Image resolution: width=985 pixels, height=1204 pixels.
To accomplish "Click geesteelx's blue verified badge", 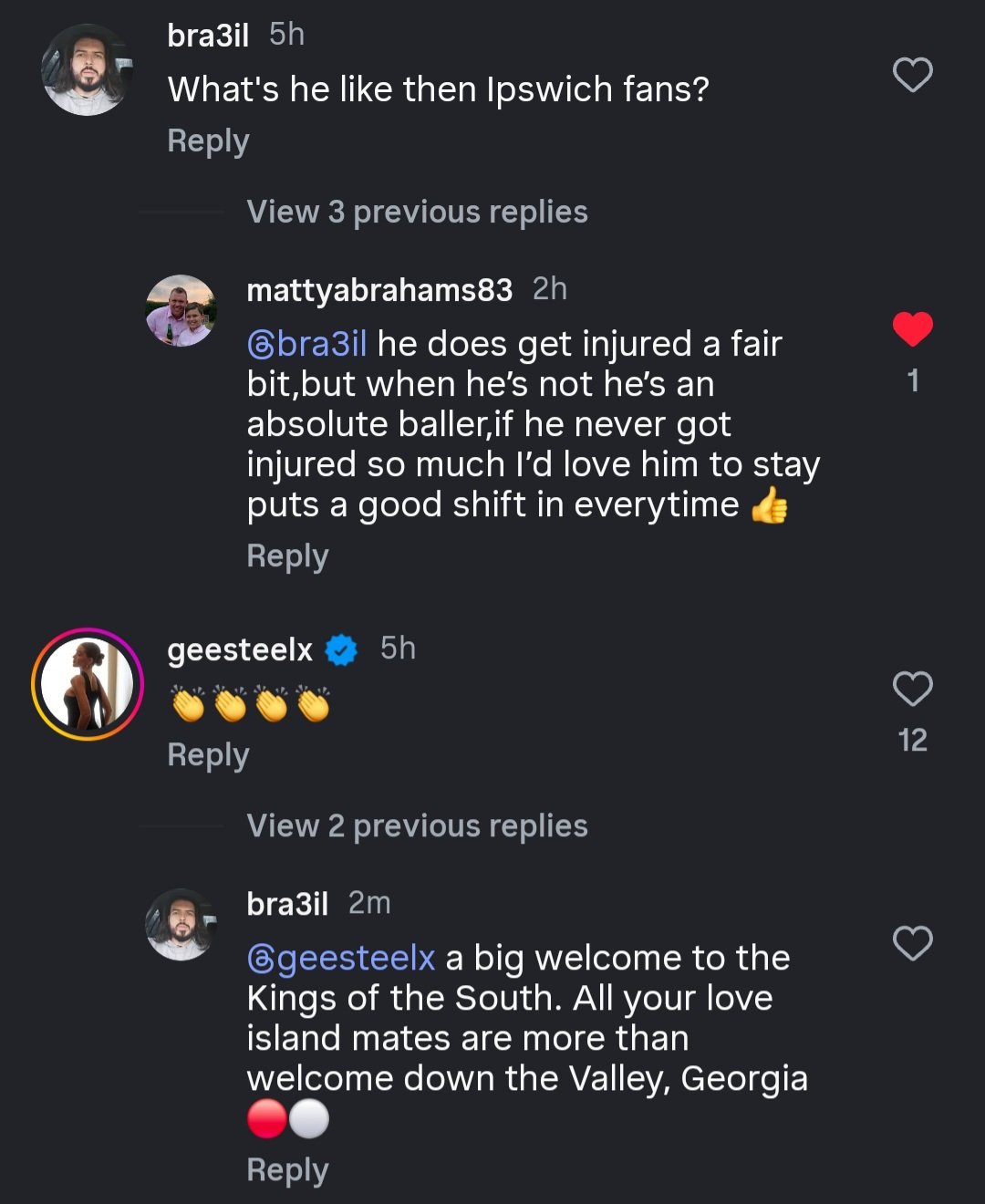I will click(x=341, y=649).
